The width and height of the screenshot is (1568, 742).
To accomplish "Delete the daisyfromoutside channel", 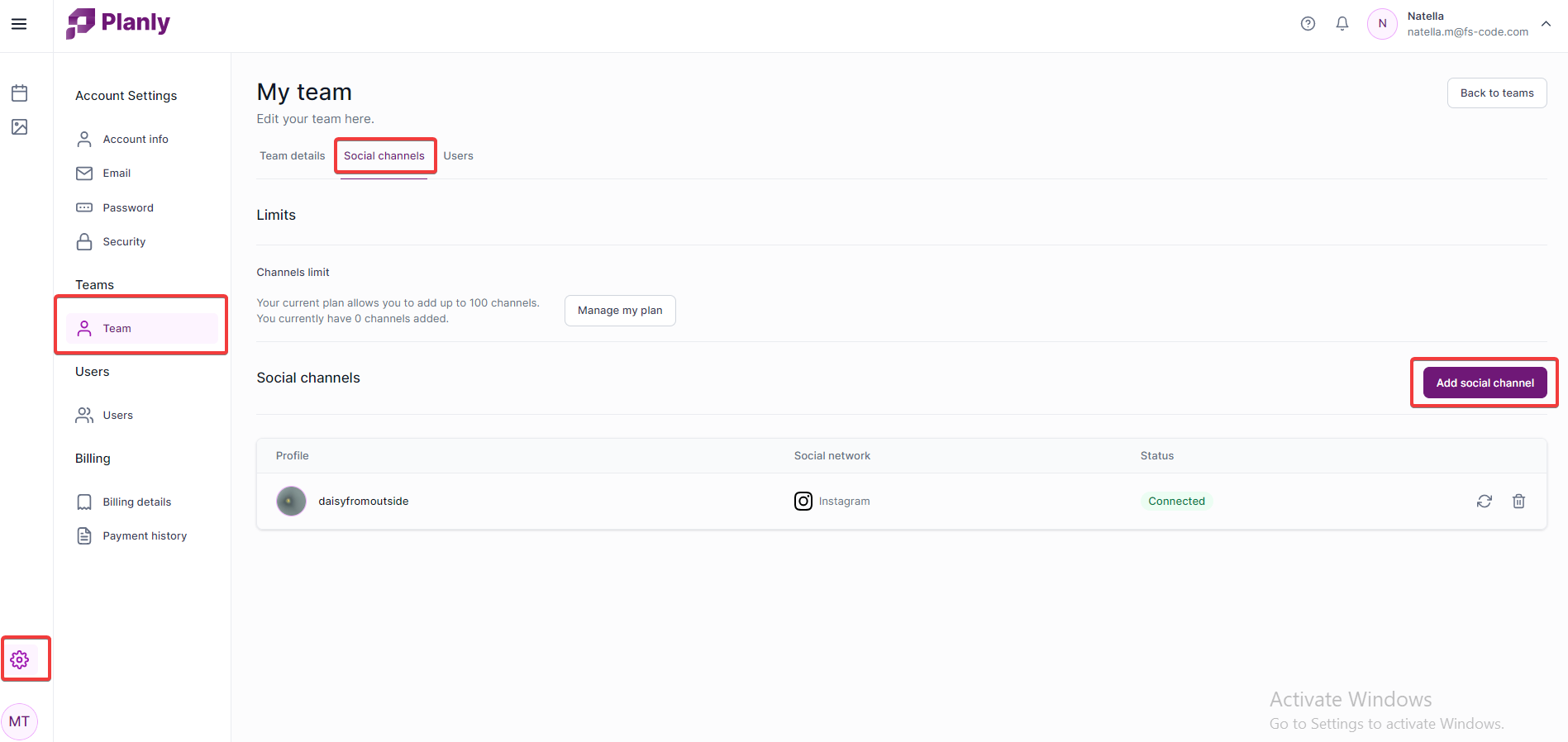I will click(1518, 501).
